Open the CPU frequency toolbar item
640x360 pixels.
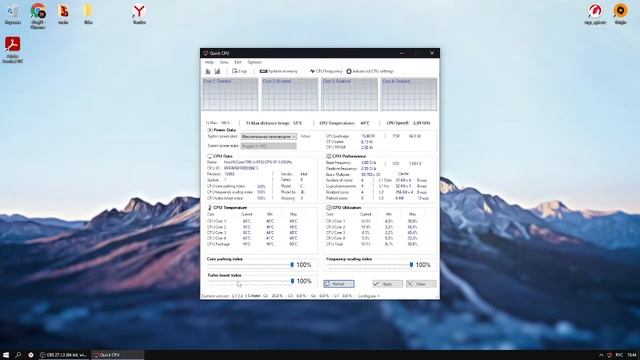[x=326, y=71]
